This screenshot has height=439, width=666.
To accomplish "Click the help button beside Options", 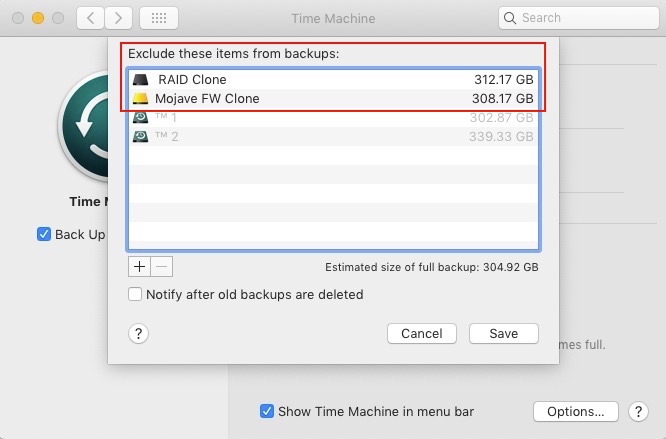I will (637, 411).
